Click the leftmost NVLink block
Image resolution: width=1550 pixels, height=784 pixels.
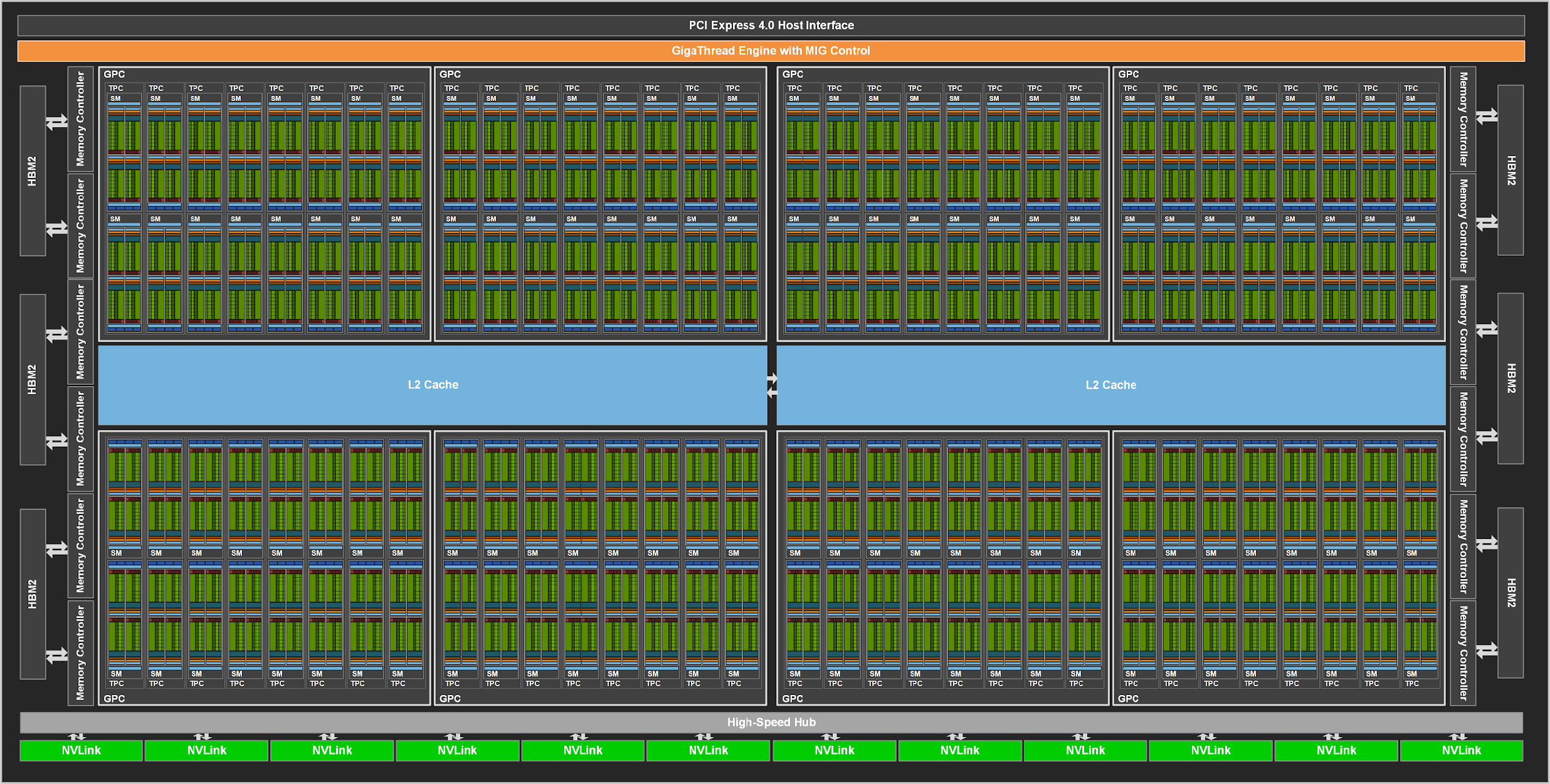pos(81,750)
